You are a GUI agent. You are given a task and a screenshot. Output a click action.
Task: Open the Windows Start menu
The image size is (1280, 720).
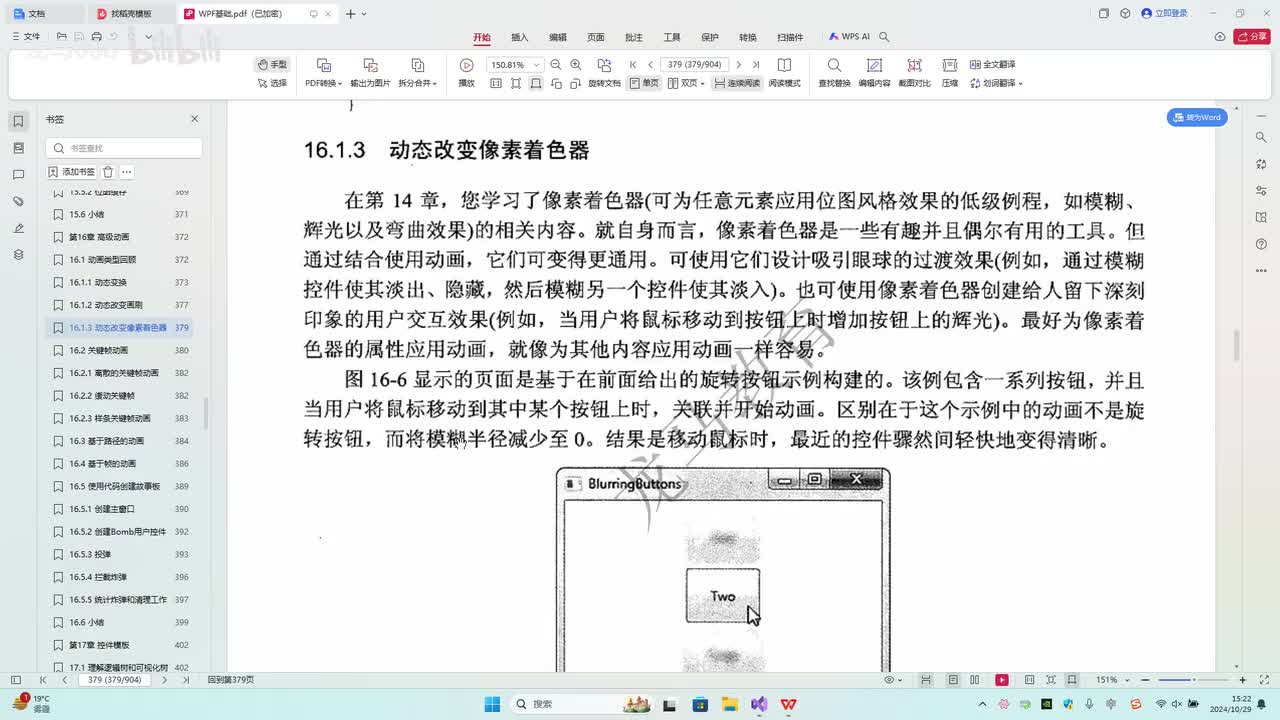[492, 704]
